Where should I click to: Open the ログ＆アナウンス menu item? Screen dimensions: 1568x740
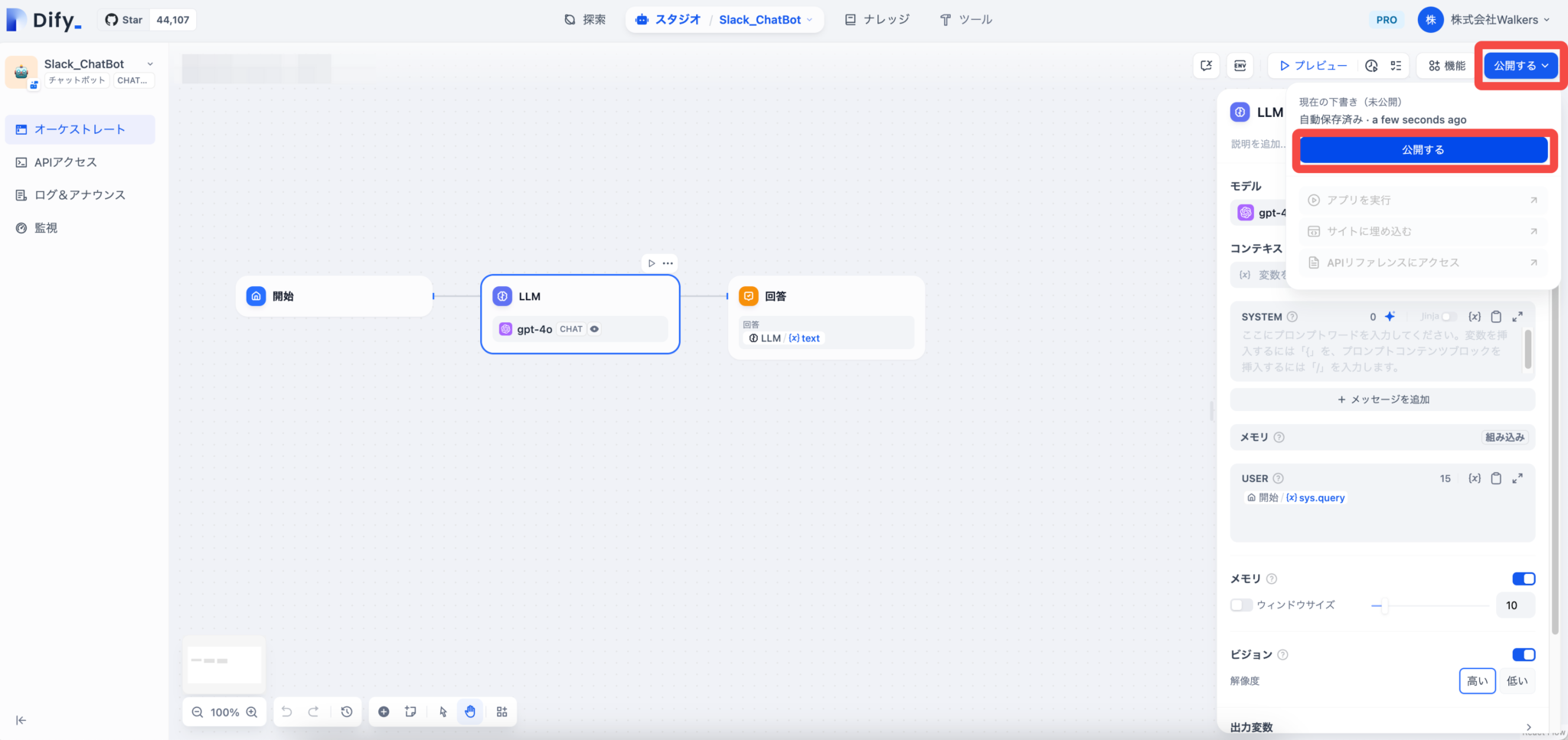click(x=79, y=194)
